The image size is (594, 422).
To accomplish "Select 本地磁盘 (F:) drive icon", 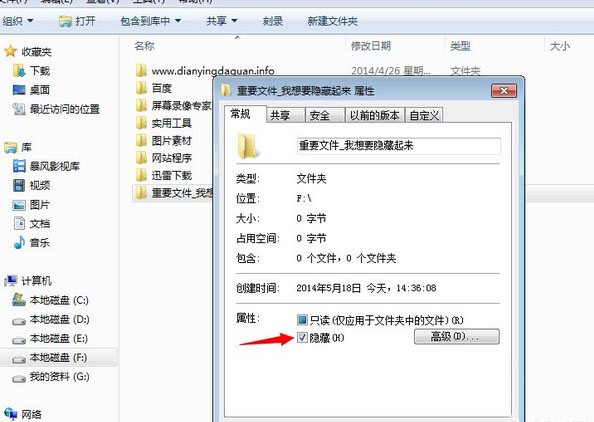I will coord(19,359).
